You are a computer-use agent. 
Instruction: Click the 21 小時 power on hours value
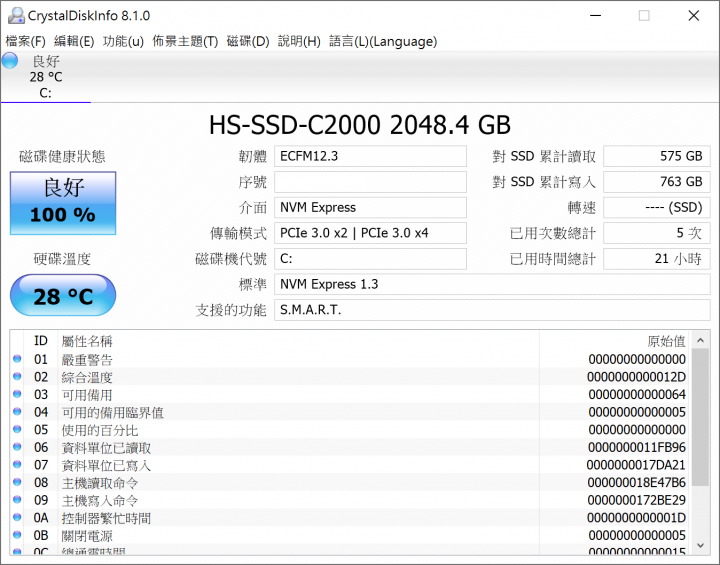pyautogui.click(x=657, y=259)
